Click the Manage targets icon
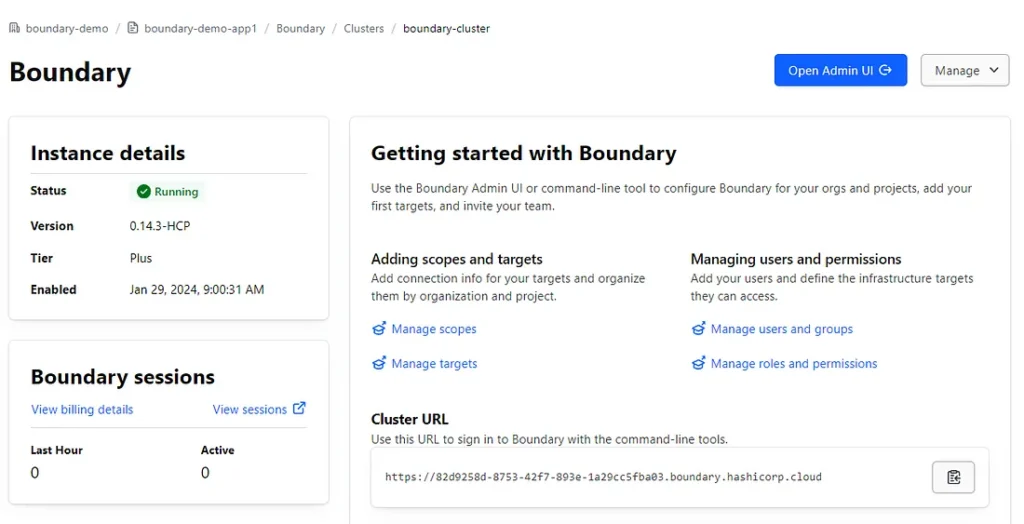The width and height of the screenshot is (1024, 524). [379, 364]
